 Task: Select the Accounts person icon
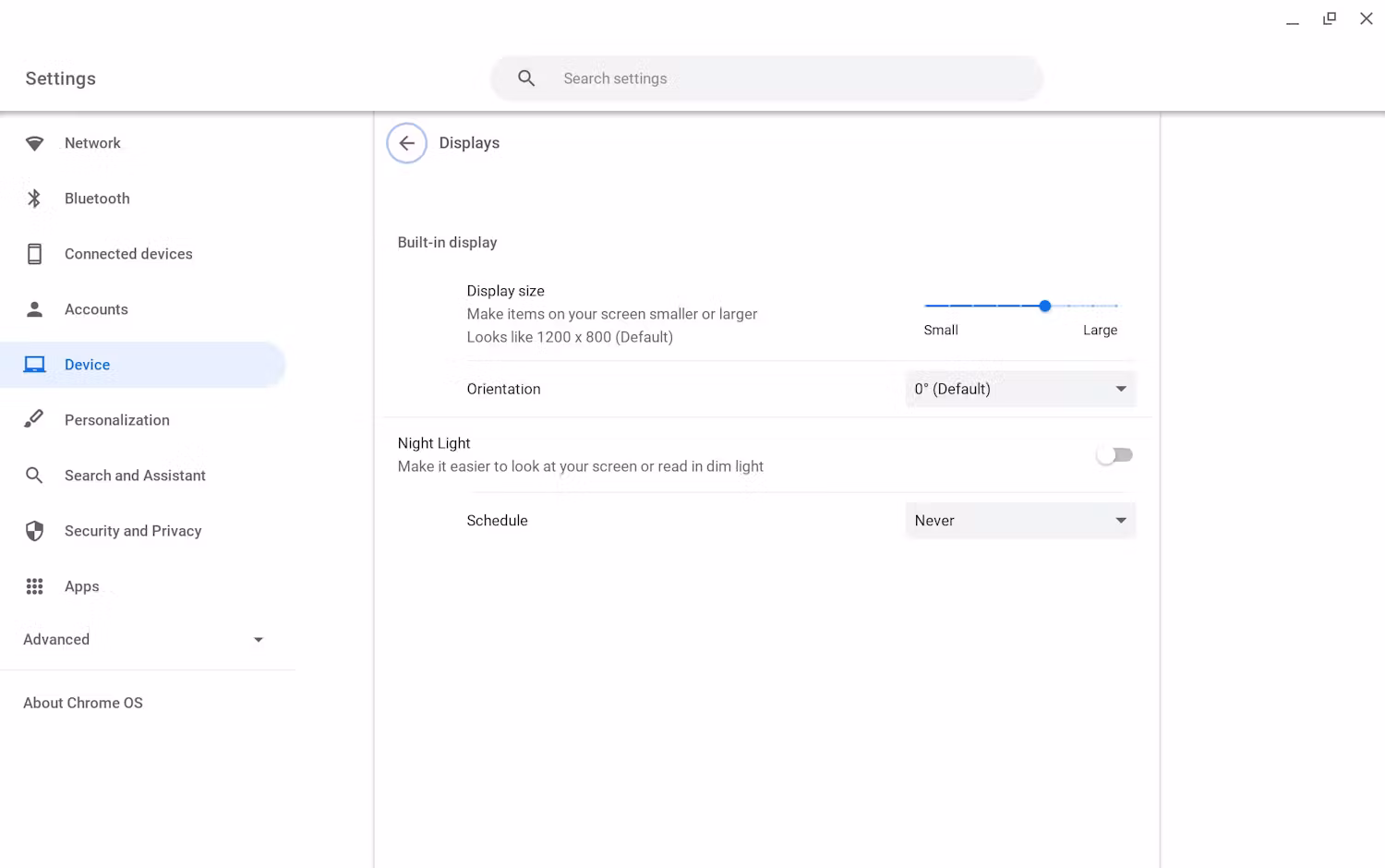pyautogui.click(x=34, y=309)
